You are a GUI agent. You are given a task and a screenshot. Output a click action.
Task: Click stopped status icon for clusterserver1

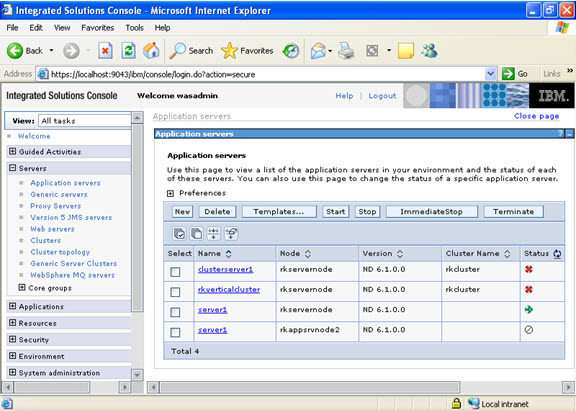(x=529, y=269)
